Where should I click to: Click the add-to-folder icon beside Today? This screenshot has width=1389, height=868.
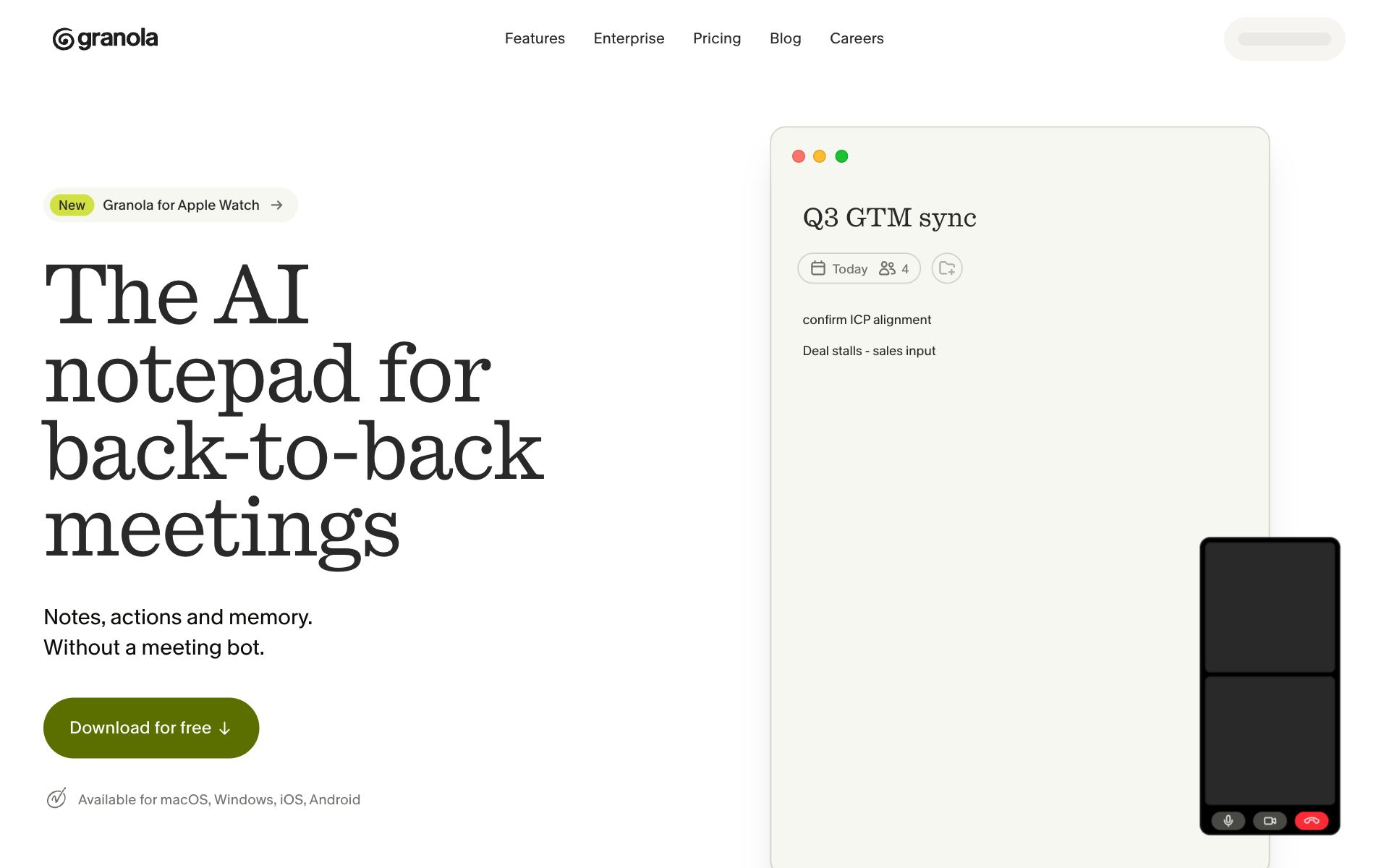tap(946, 268)
